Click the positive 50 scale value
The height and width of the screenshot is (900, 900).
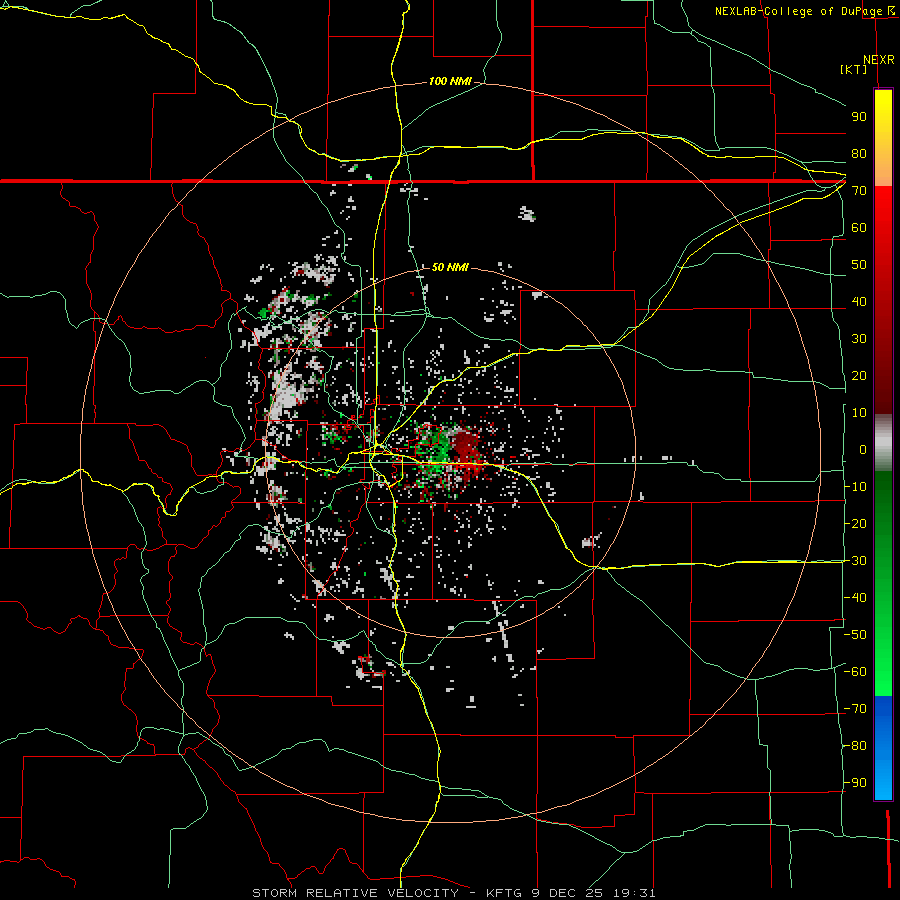coord(859,265)
